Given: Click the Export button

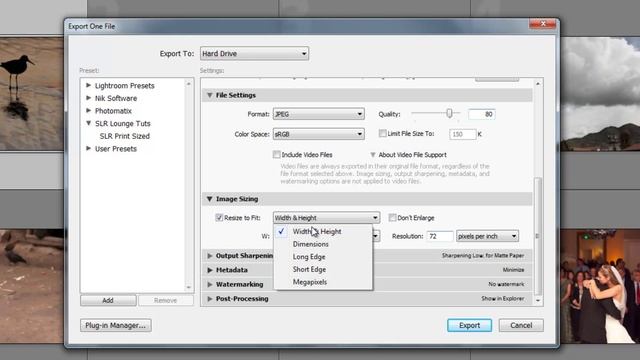Looking at the screenshot, I should [469, 325].
